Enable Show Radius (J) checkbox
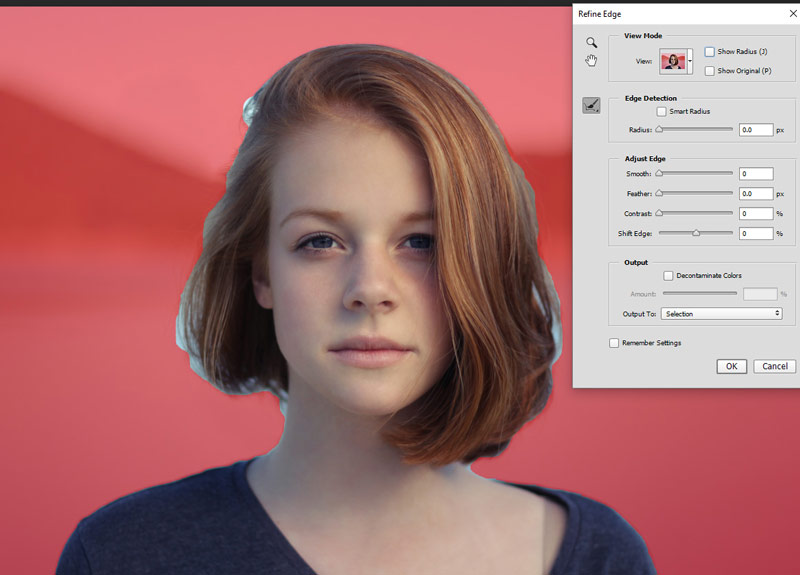This screenshot has width=800, height=575. click(709, 52)
